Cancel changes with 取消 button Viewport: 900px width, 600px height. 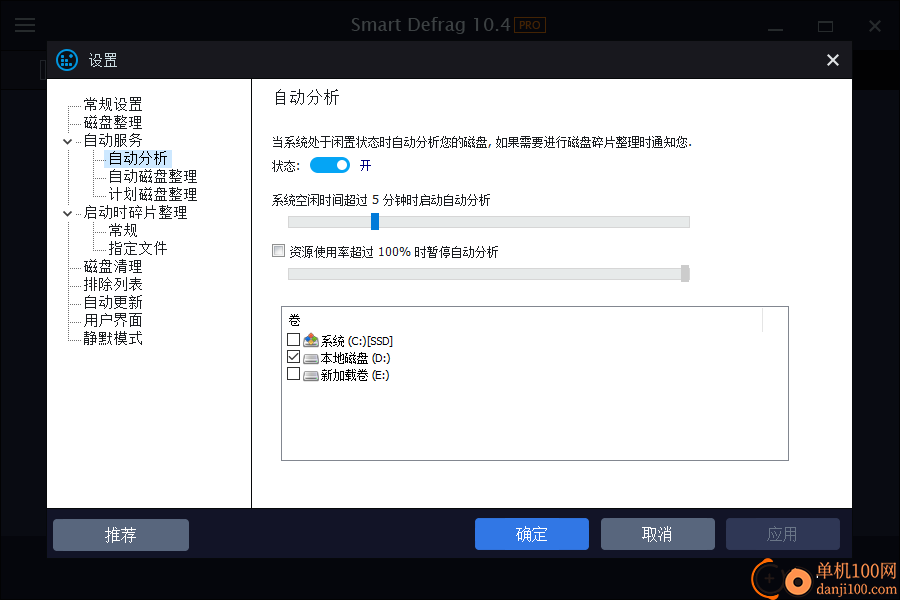point(657,534)
